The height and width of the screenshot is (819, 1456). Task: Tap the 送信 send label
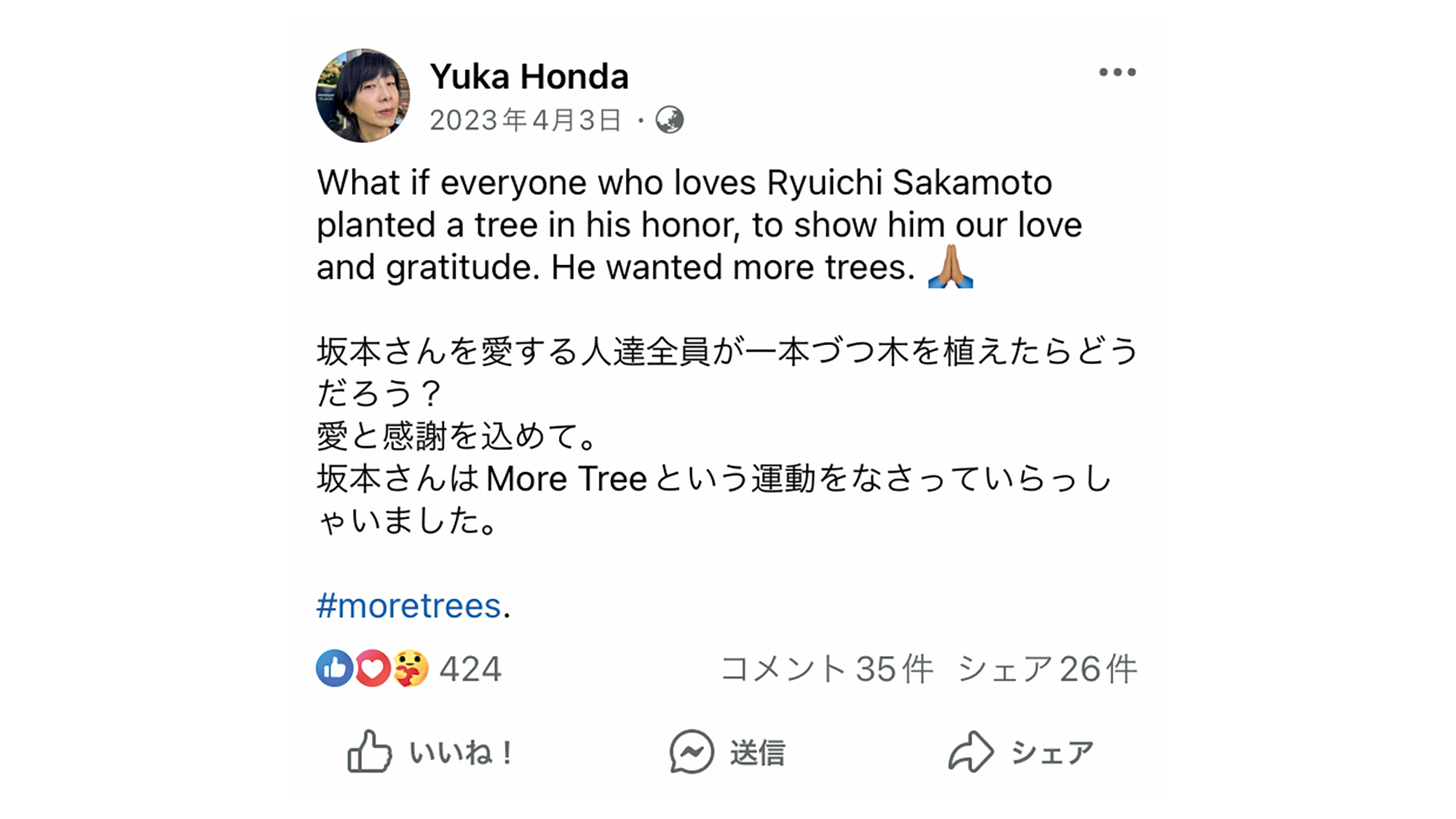pyautogui.click(x=758, y=753)
